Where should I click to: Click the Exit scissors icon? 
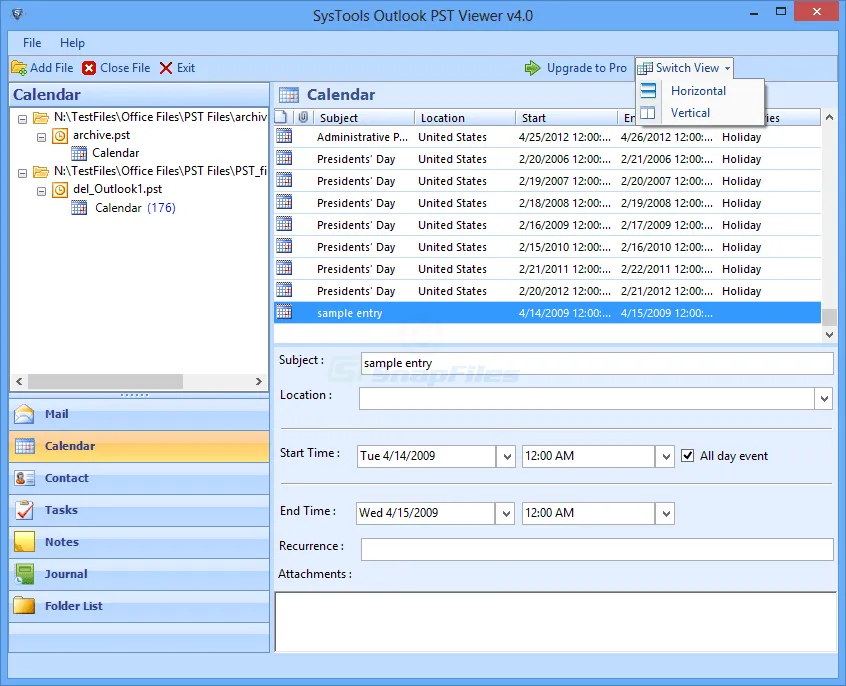tap(166, 68)
